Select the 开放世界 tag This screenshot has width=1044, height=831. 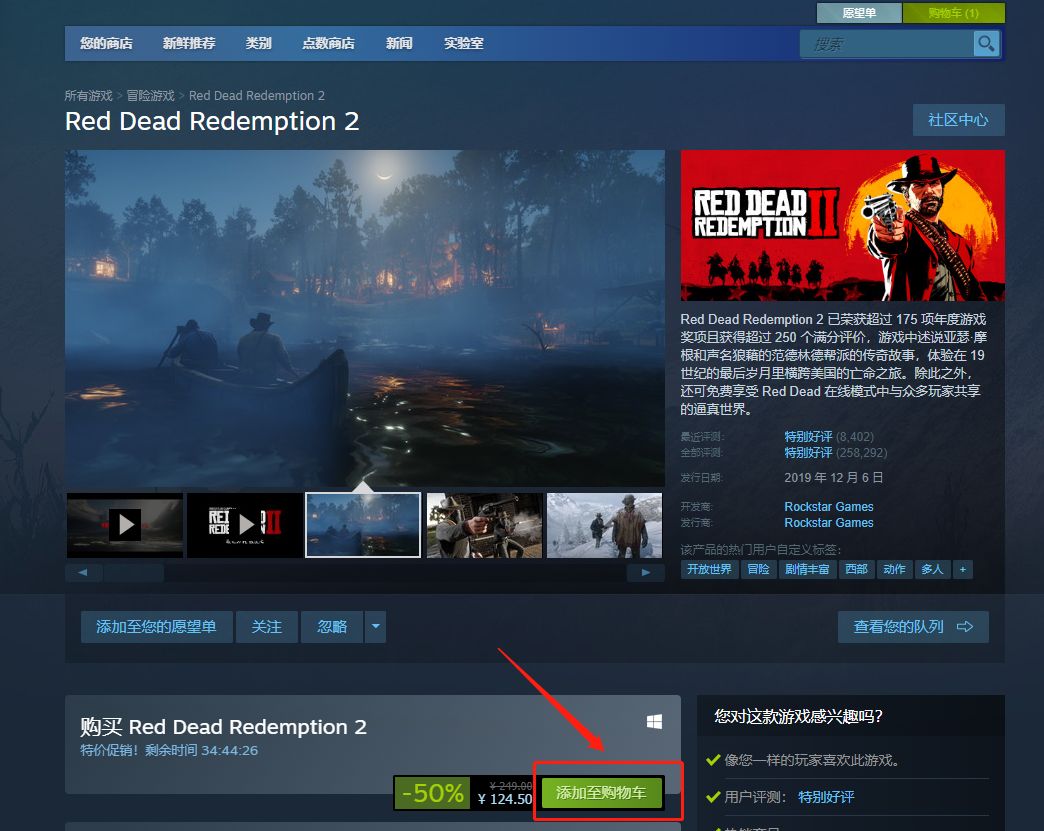(709, 569)
